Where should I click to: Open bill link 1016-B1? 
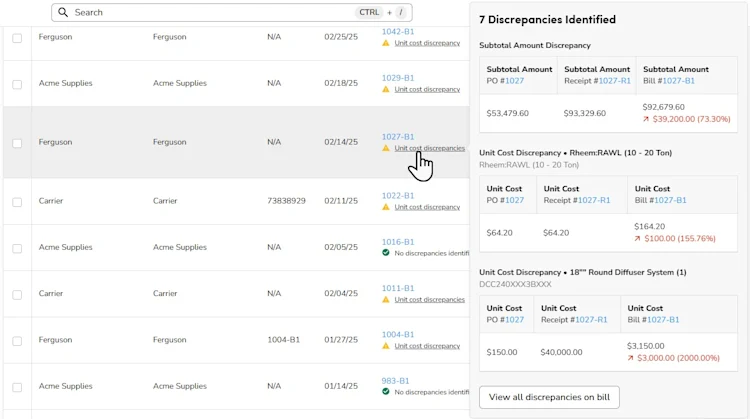point(398,242)
